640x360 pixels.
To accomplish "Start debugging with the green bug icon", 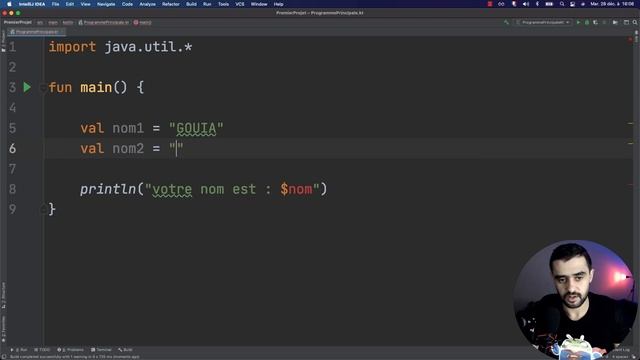I will click(x=587, y=22).
